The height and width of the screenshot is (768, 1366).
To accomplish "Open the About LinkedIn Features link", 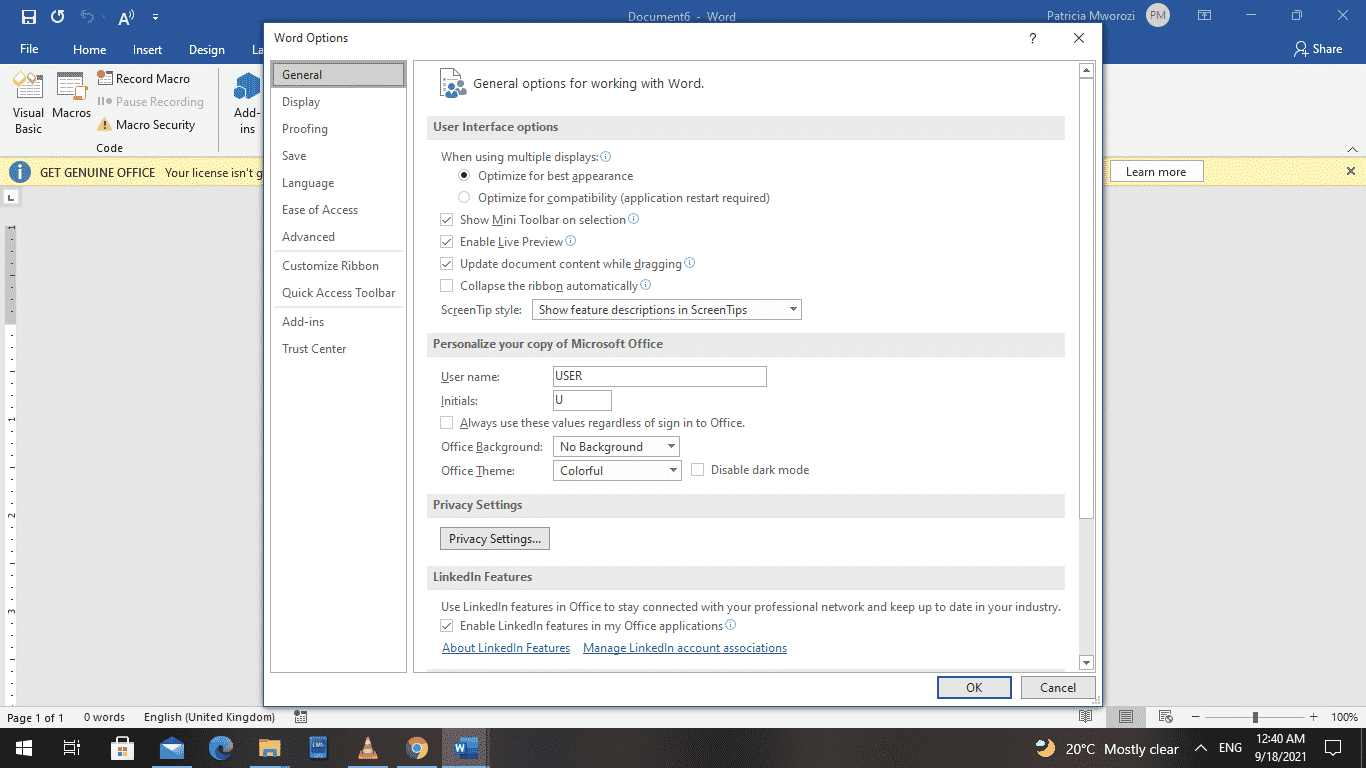I will (506, 647).
